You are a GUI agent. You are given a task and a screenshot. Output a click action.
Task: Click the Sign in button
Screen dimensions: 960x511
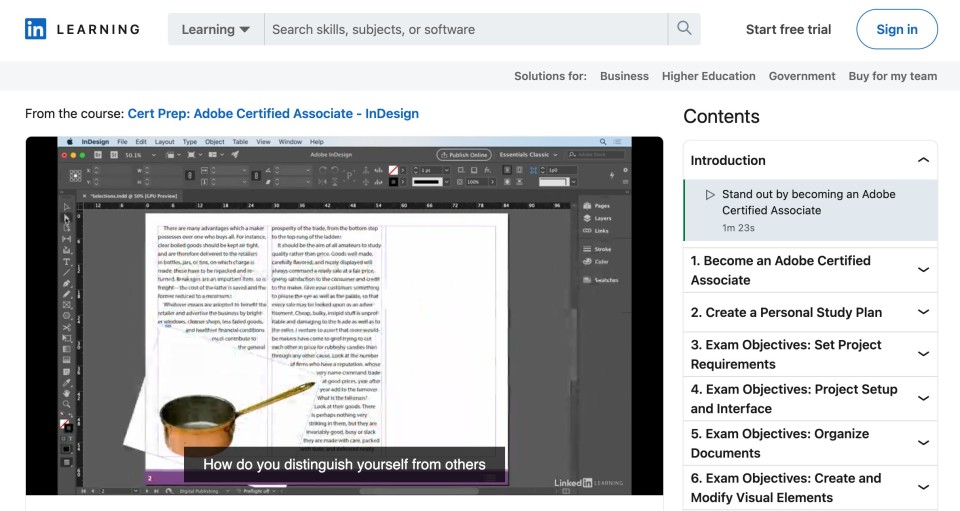[x=896, y=29]
